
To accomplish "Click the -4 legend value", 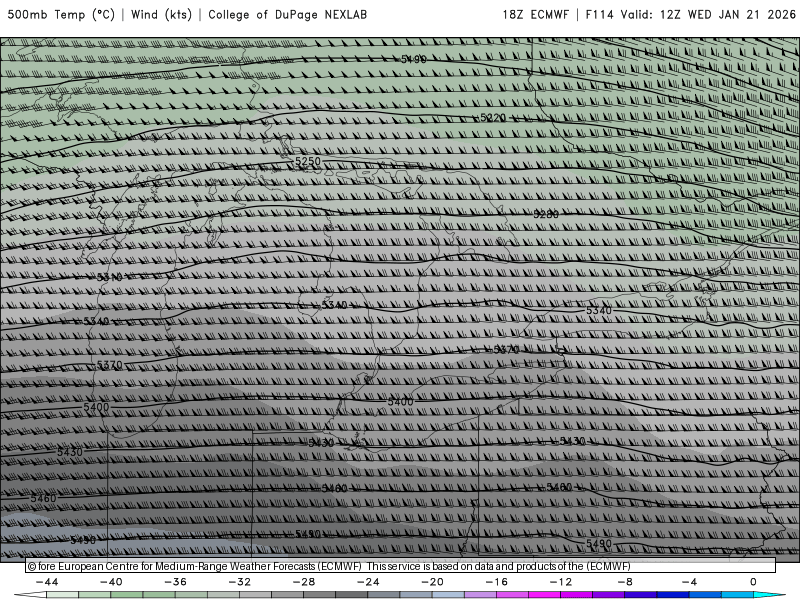I will pos(689,582).
